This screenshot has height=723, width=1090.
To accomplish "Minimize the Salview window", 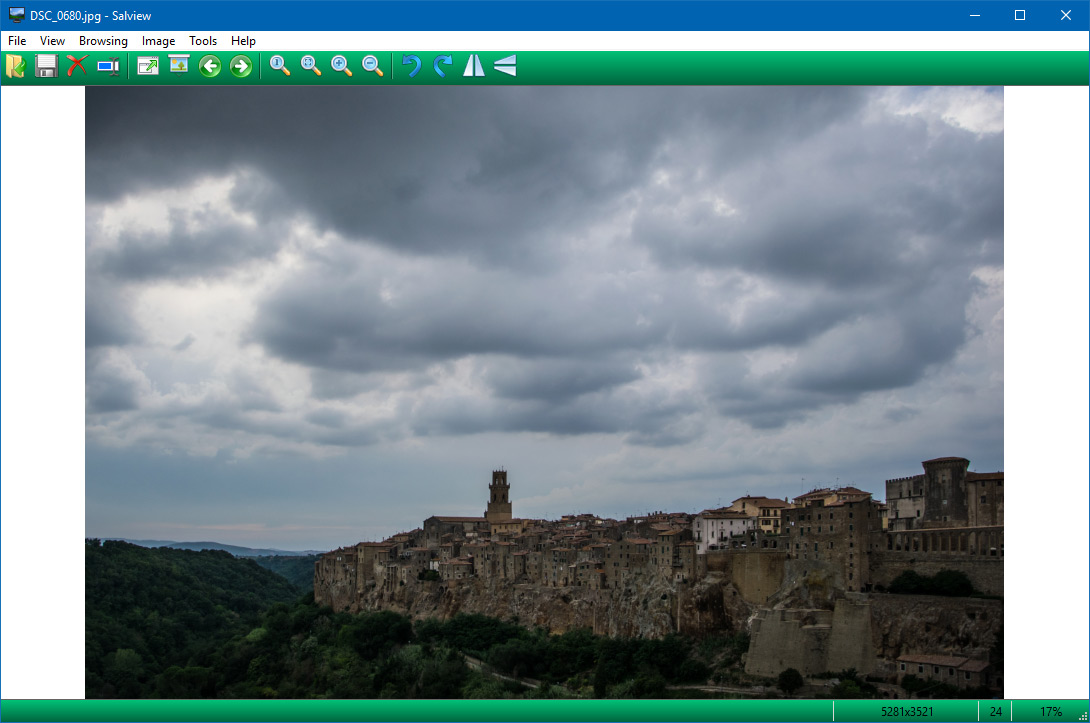I will (975, 15).
